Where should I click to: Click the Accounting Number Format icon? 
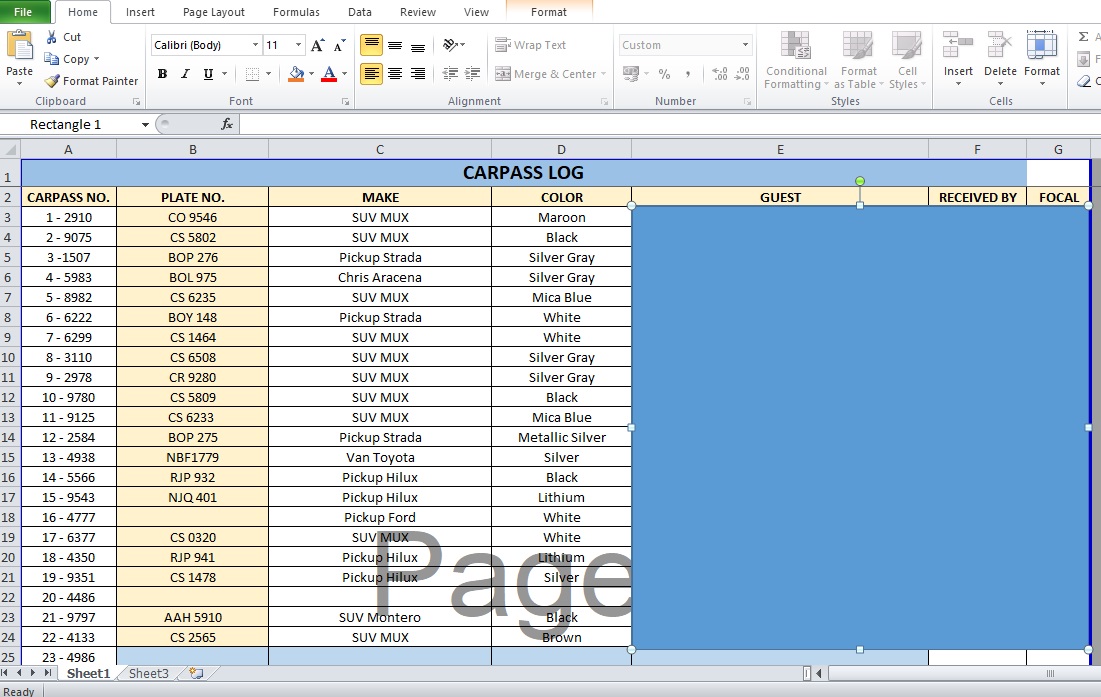631,74
